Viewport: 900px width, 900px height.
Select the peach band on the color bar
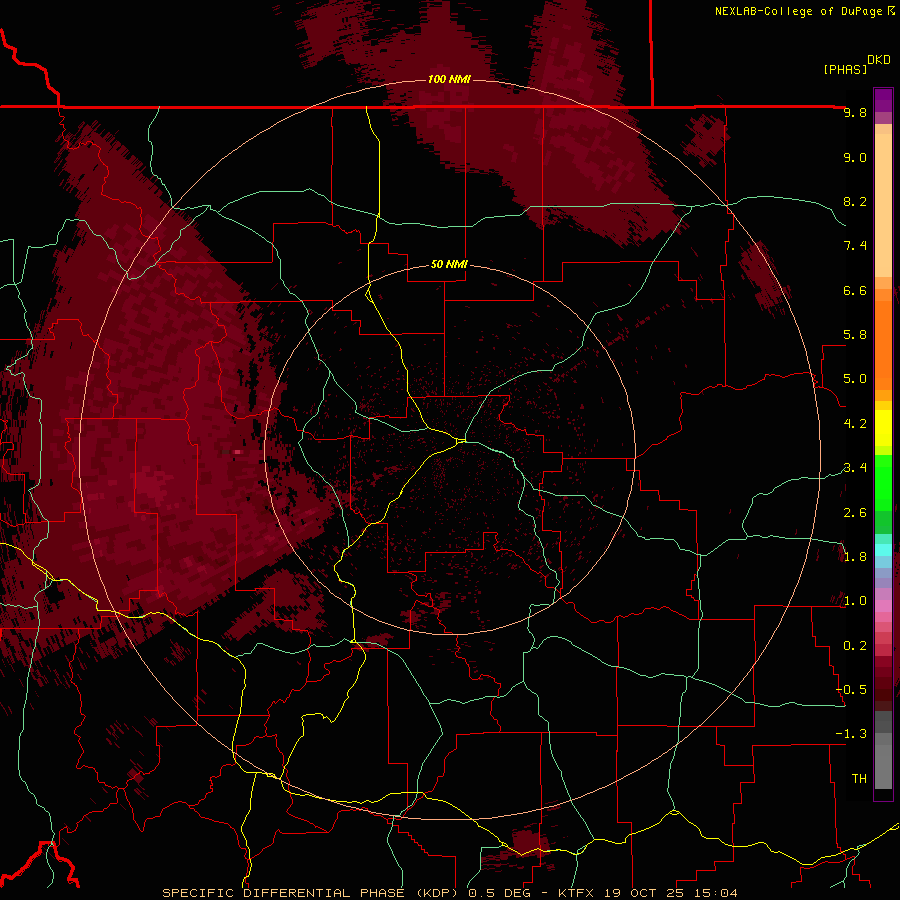click(x=883, y=205)
